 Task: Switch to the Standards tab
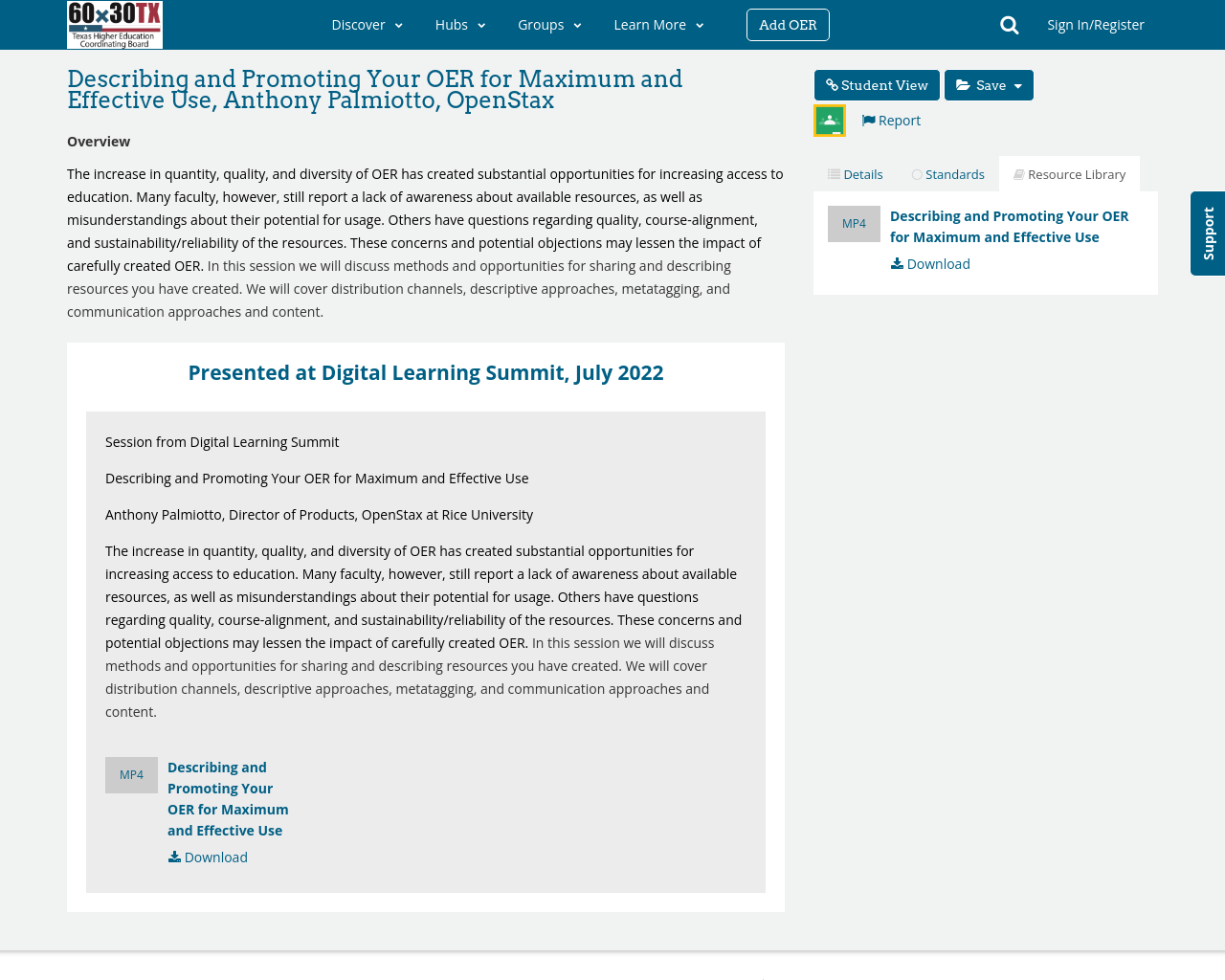(947, 172)
